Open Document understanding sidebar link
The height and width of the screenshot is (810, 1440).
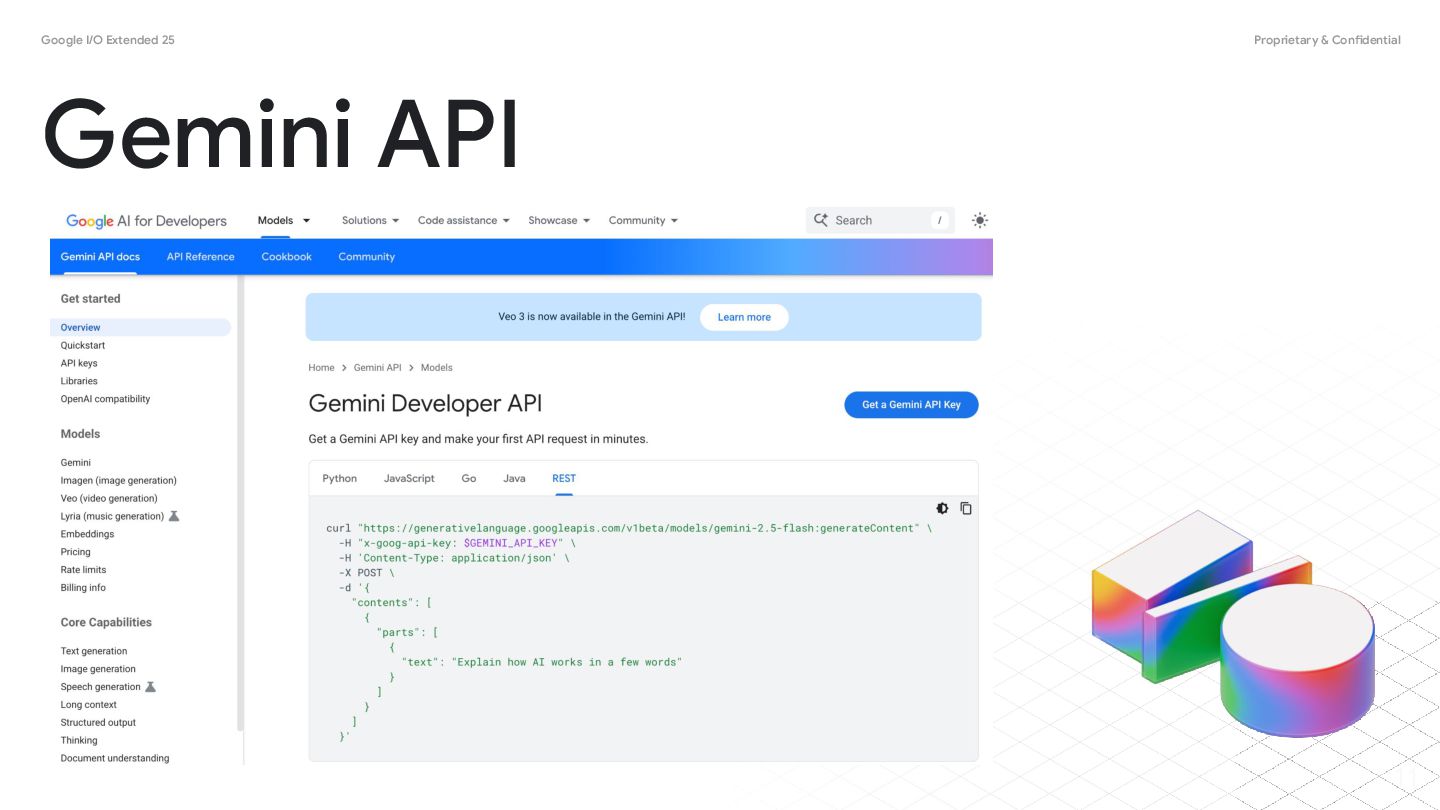coord(115,758)
